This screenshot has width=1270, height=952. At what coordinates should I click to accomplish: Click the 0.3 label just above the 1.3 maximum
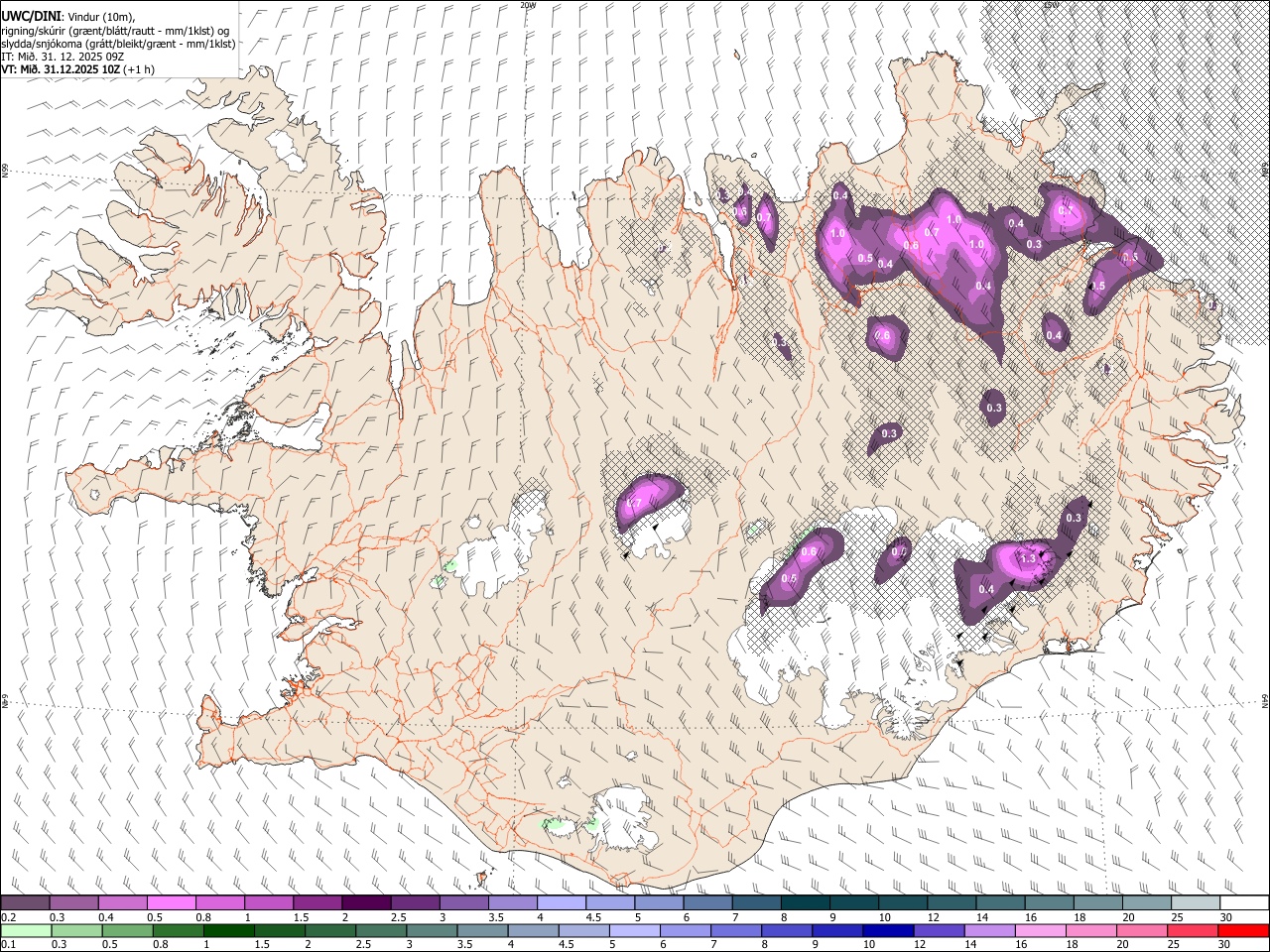1074,518
